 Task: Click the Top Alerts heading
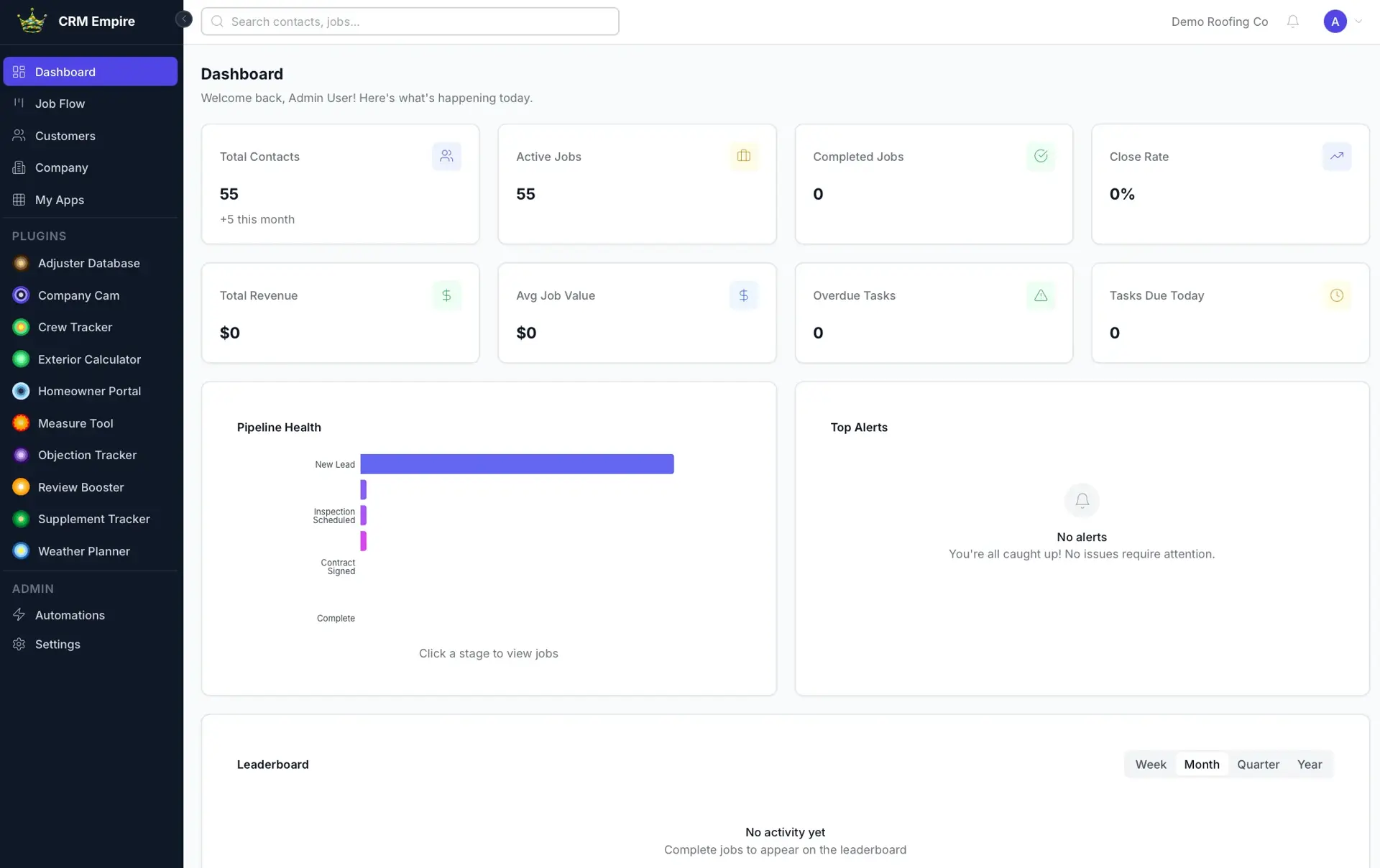click(x=859, y=427)
